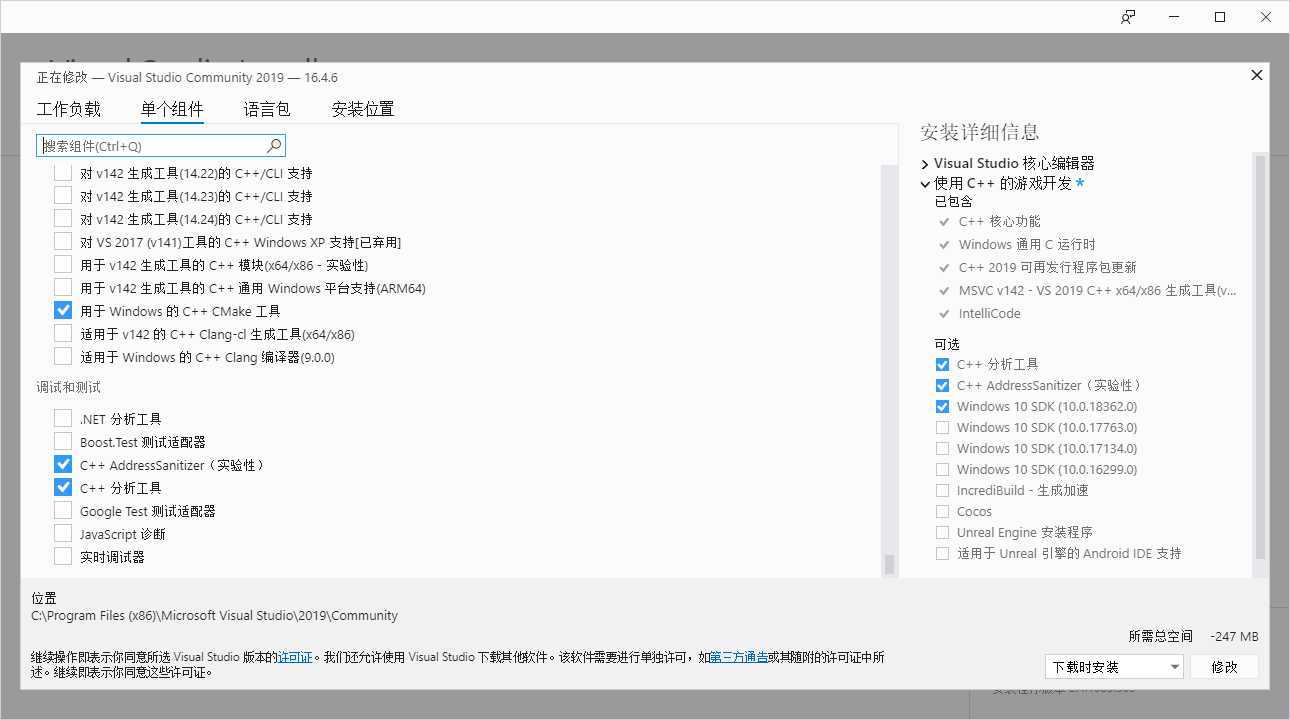Check Windows 10 SDK (10.0.17134.0)
This screenshot has width=1290, height=720.
(942, 448)
